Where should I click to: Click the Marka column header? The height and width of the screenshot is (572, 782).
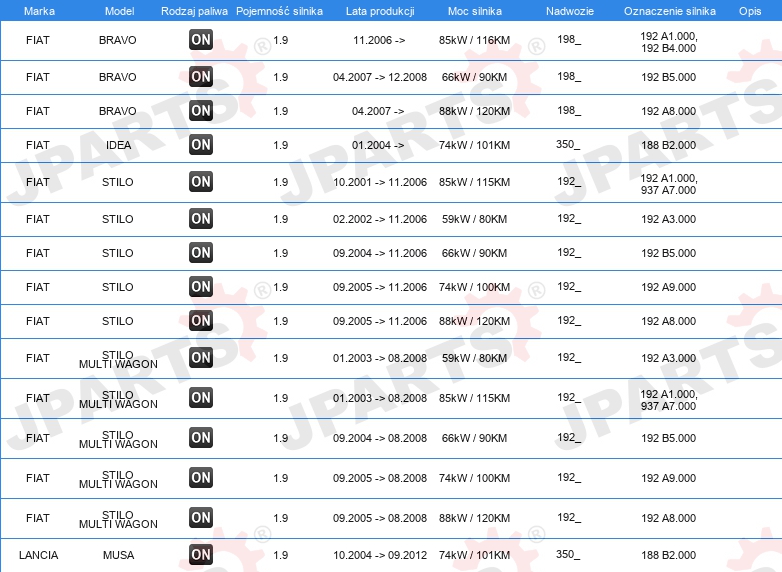39,11
